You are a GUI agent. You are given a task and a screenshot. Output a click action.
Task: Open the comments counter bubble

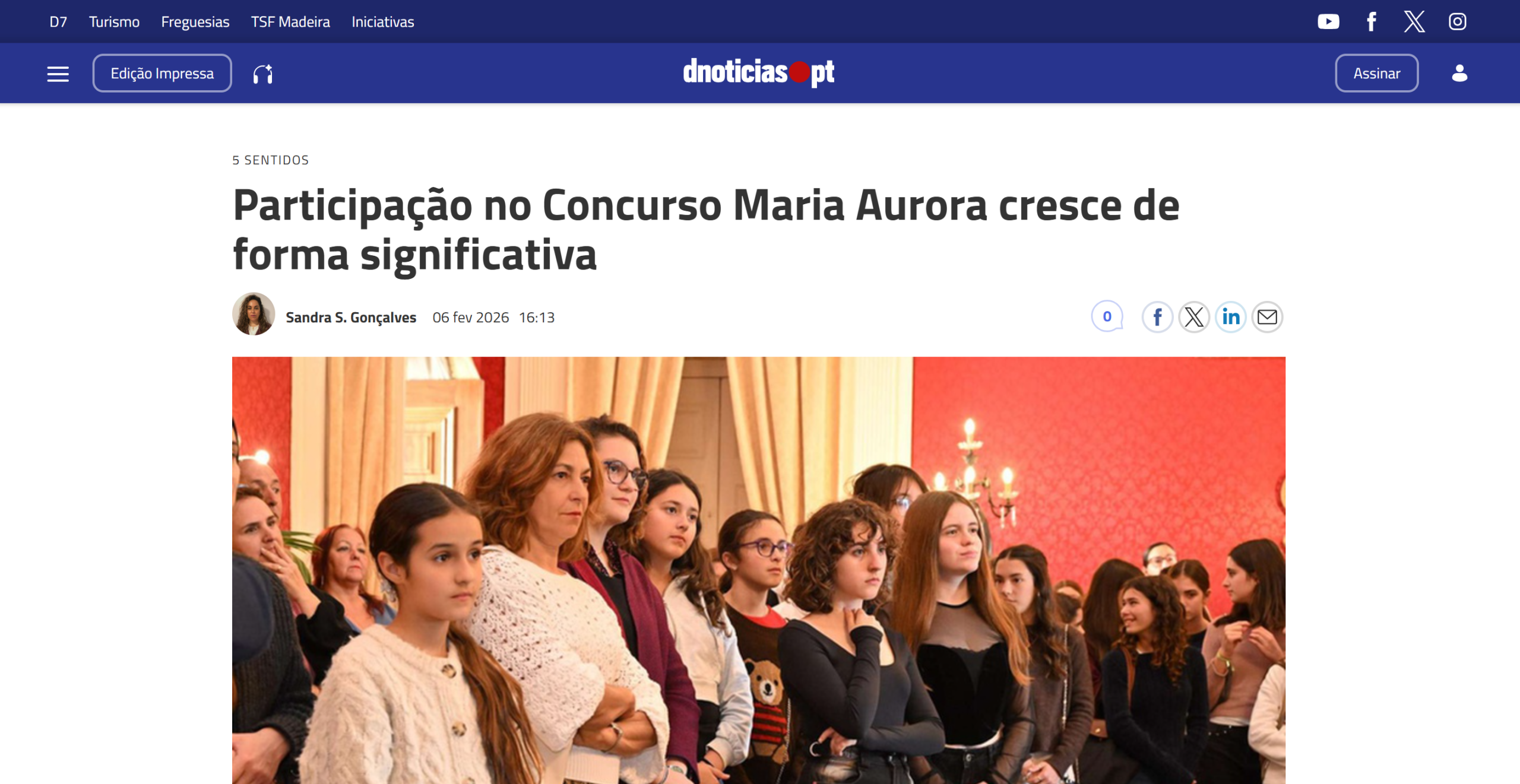point(1107,316)
